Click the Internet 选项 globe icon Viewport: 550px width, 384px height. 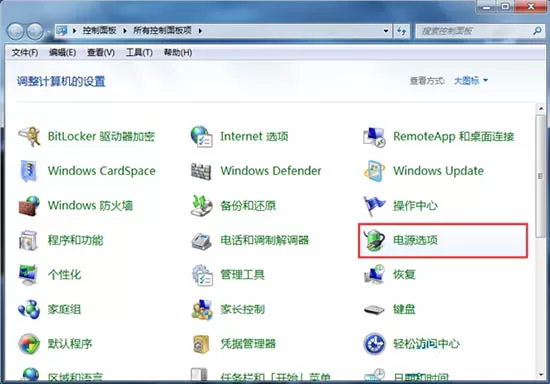click(x=202, y=136)
